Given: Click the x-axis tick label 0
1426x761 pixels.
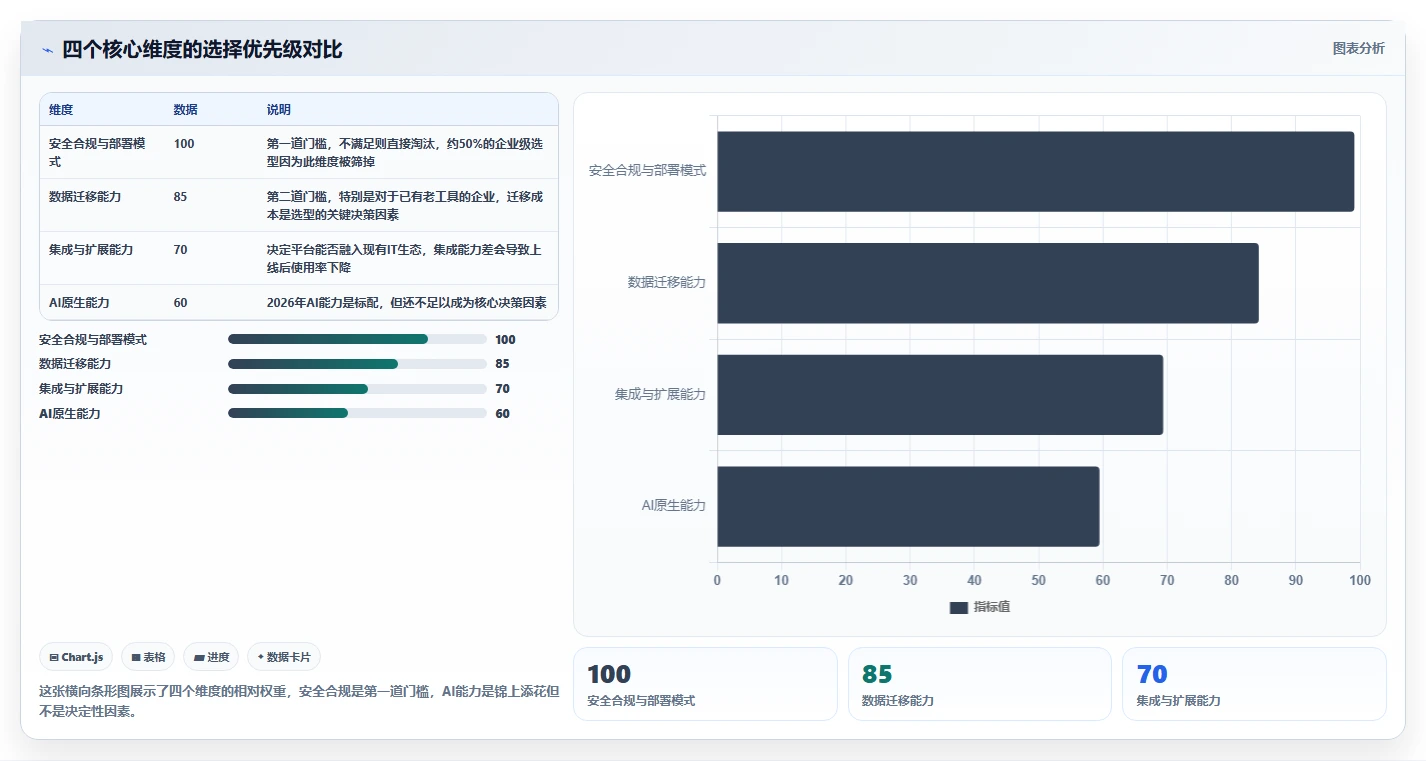Looking at the screenshot, I should (x=717, y=580).
